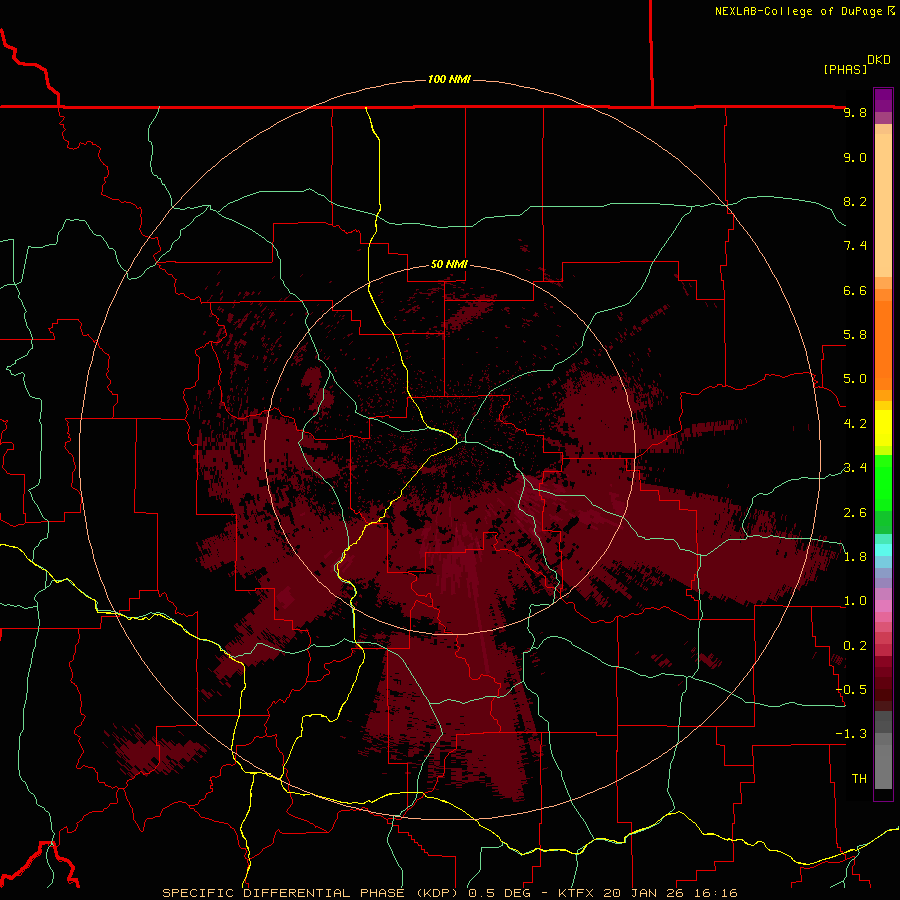Click the 16:16 timestamp in the caption

[x=714, y=893]
